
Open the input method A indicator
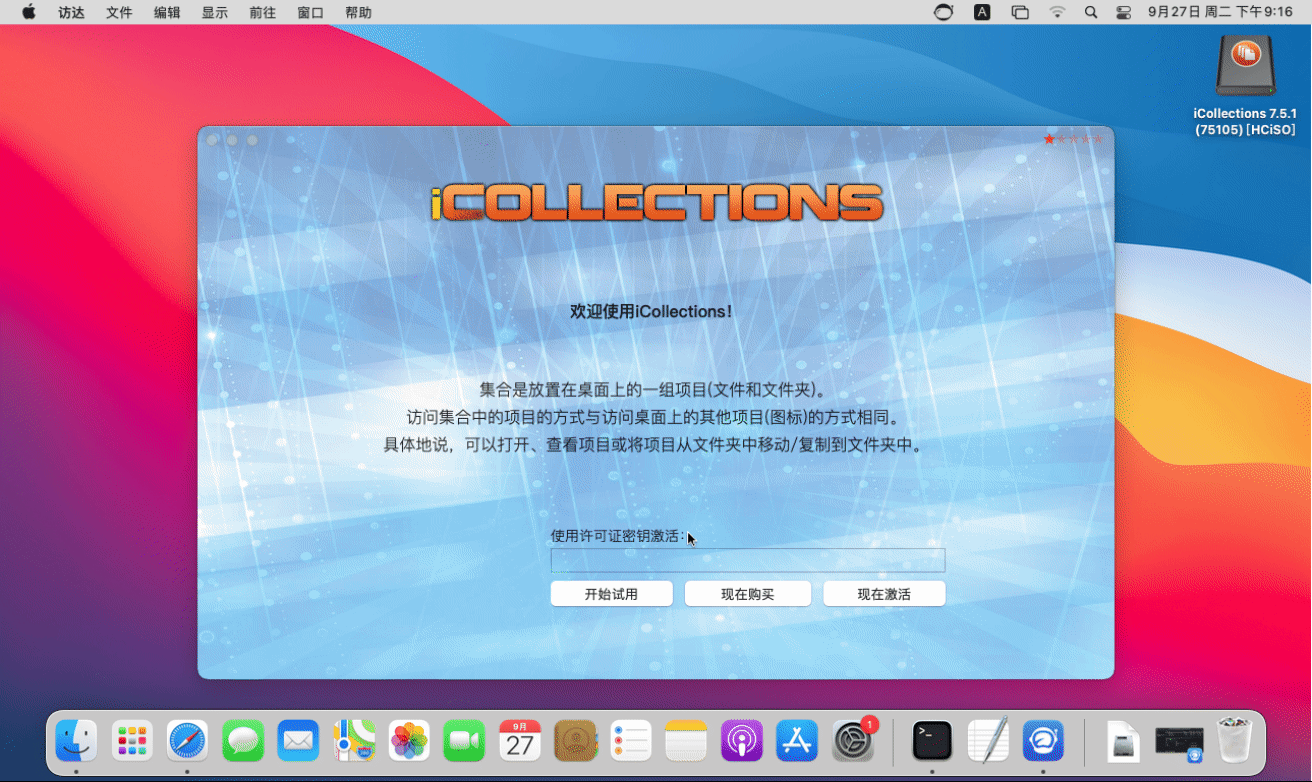pyautogui.click(x=982, y=12)
